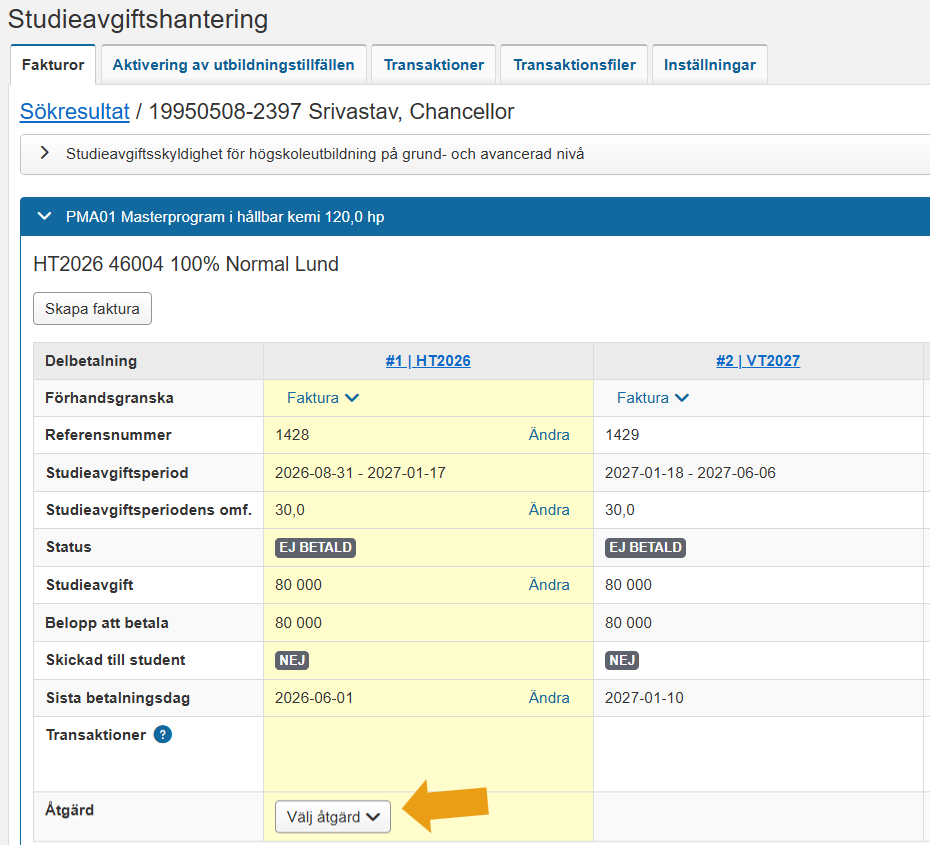Click due date 2027-01-10

(x=644, y=698)
